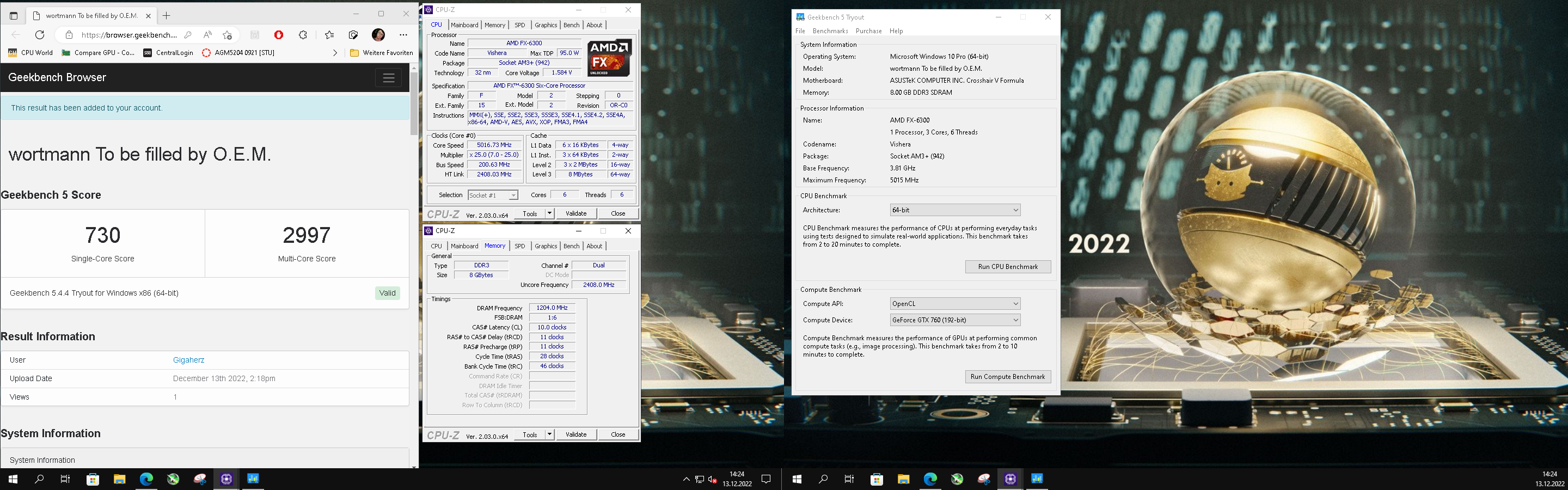The image size is (1568, 490).
Task: Show hidden system tray icons chevron
Action: point(687,479)
